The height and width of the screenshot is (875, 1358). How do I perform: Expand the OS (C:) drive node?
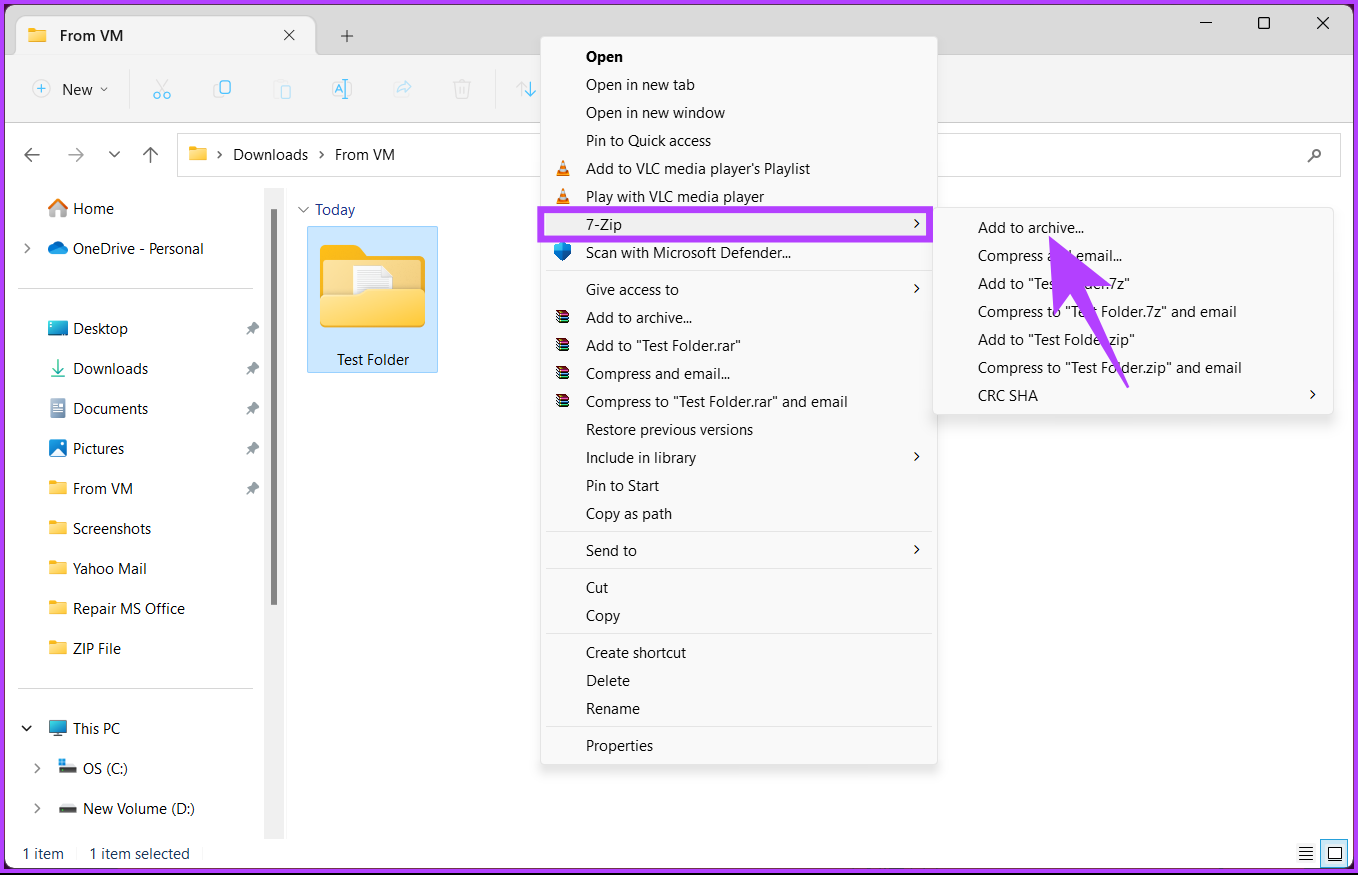pos(37,769)
